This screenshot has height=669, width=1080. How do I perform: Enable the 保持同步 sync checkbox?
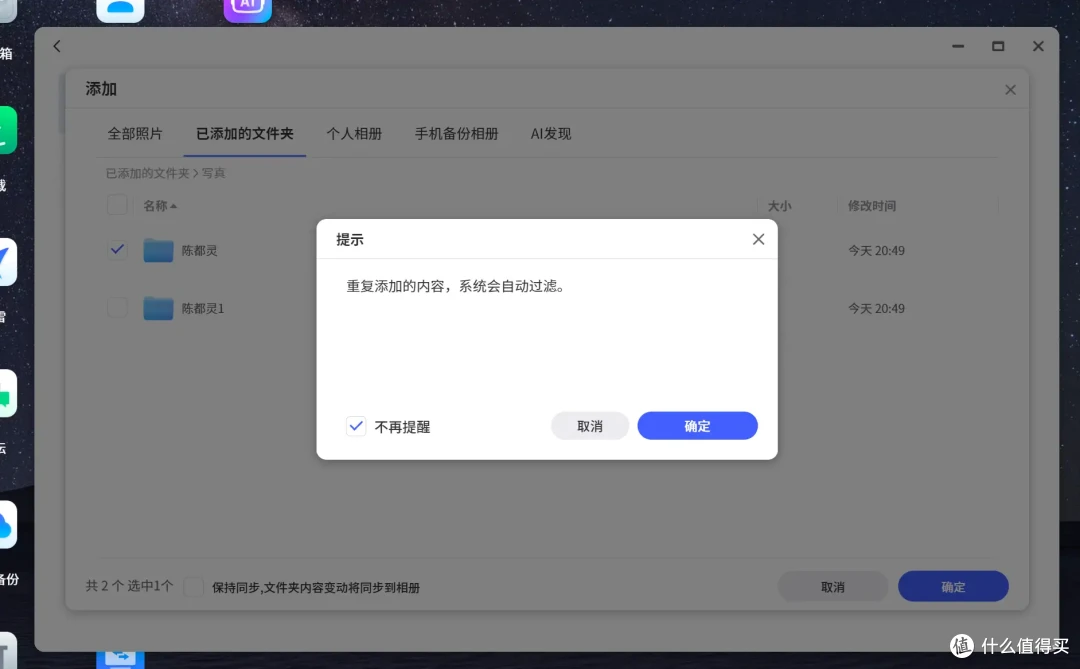(x=194, y=586)
